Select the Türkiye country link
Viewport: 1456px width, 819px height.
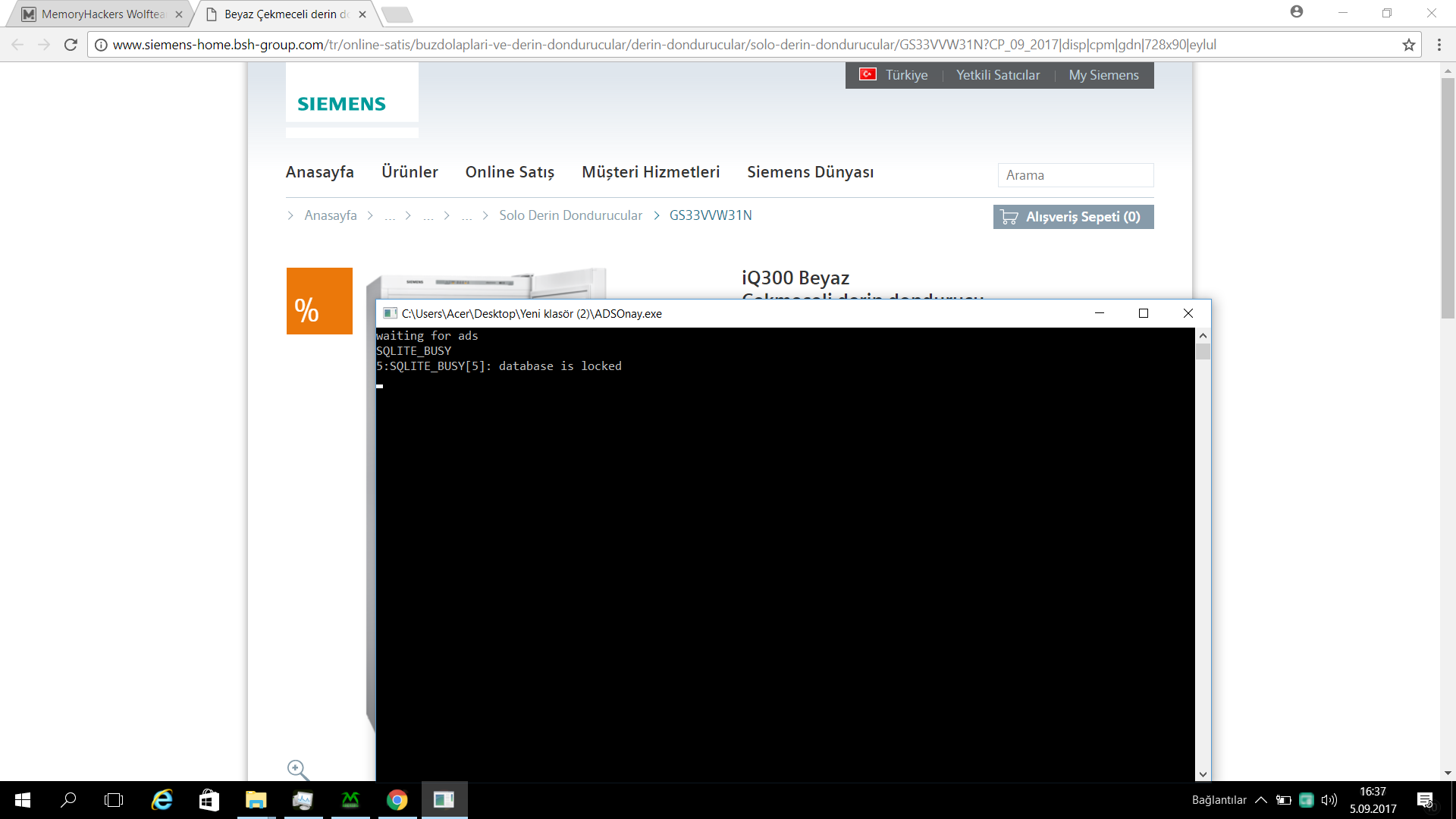tap(893, 75)
